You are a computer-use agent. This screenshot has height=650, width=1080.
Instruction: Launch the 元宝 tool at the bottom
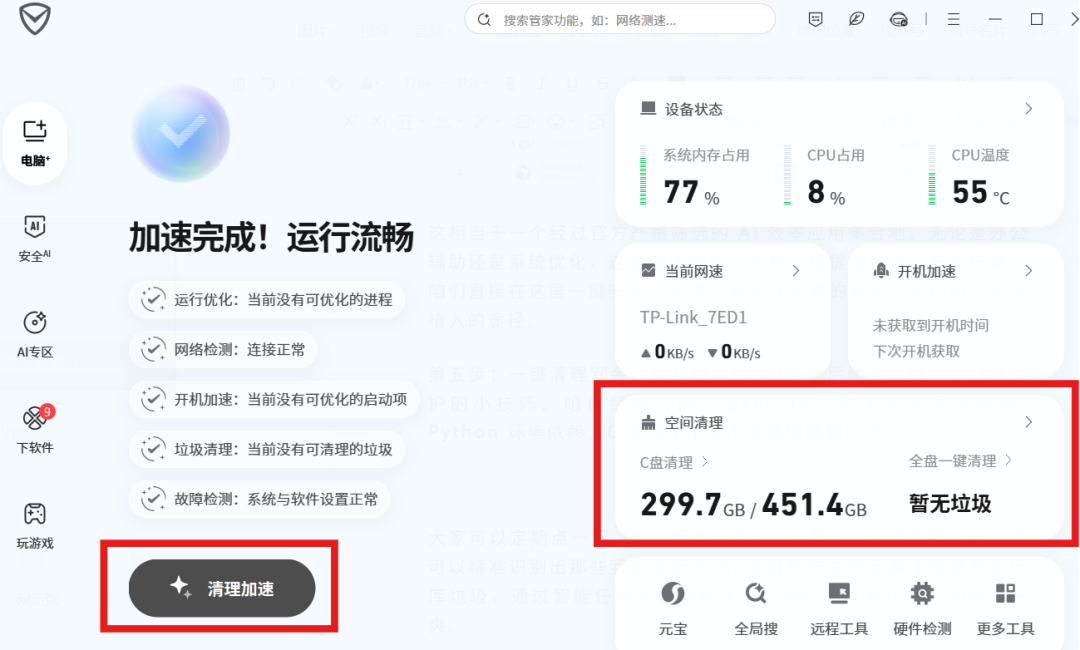point(673,605)
